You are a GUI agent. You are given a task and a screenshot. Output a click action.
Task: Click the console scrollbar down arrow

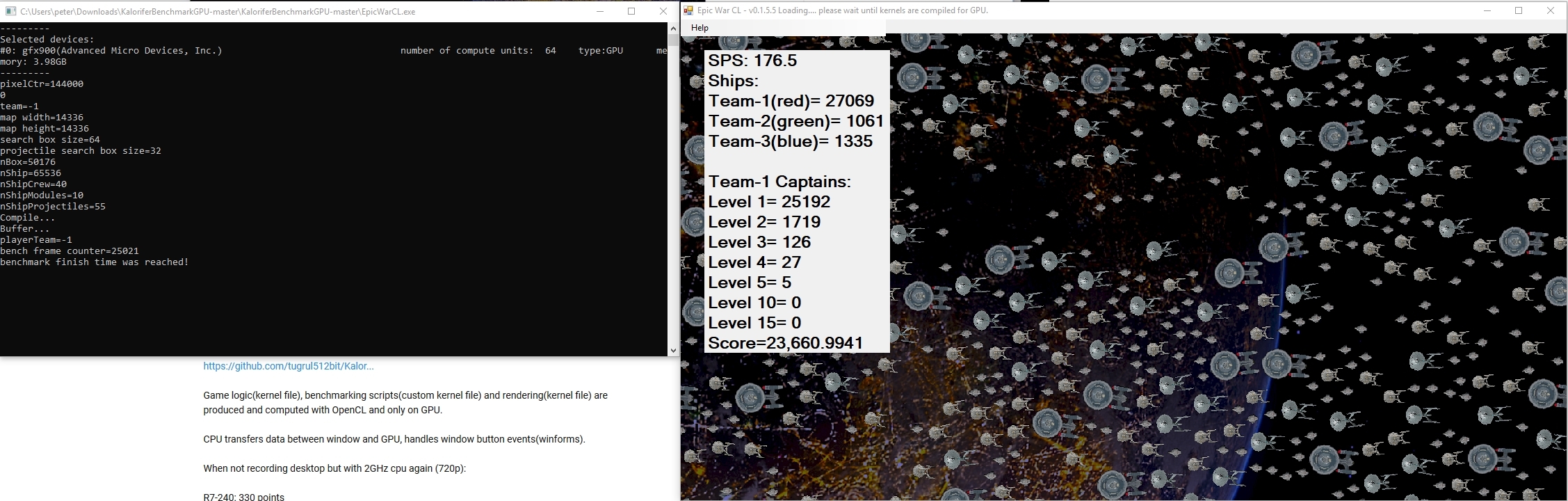(x=673, y=350)
